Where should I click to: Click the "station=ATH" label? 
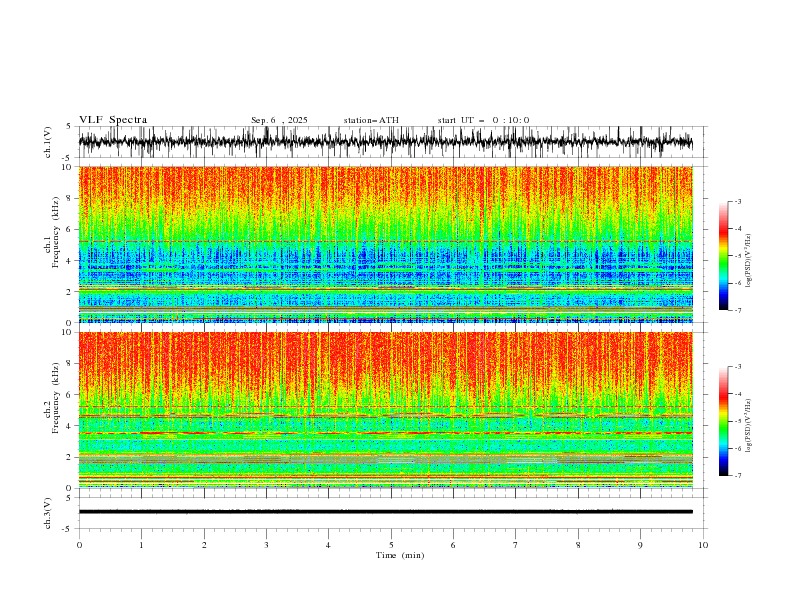[x=371, y=120]
